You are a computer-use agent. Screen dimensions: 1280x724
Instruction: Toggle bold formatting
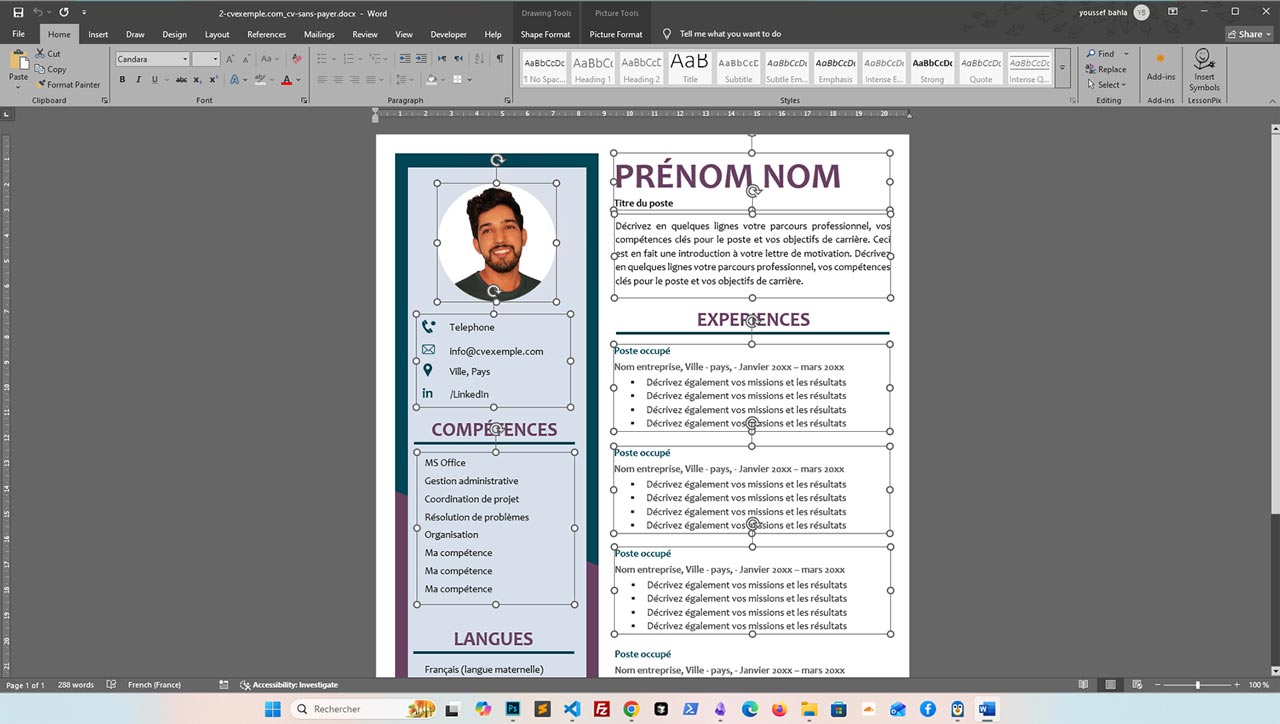123,80
